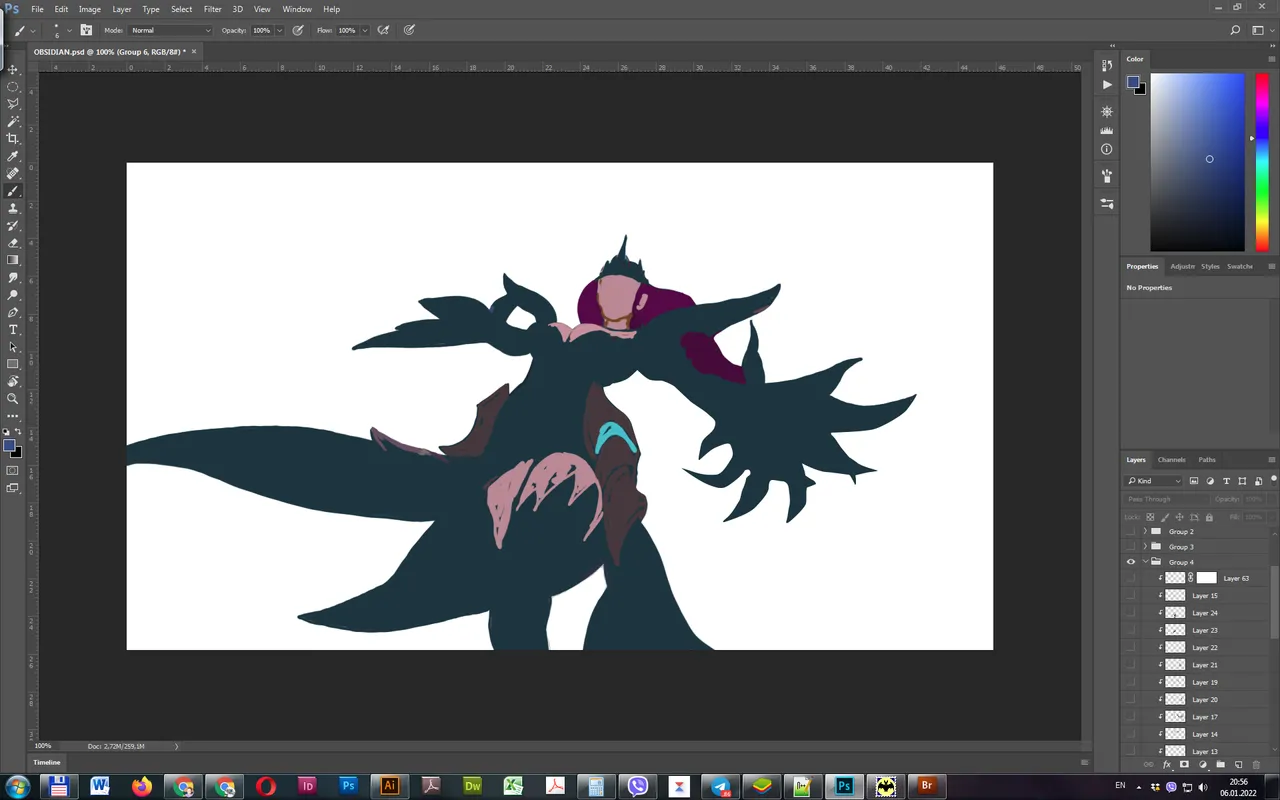
Task: Open the Color panel options menu
Action: 1271,59
